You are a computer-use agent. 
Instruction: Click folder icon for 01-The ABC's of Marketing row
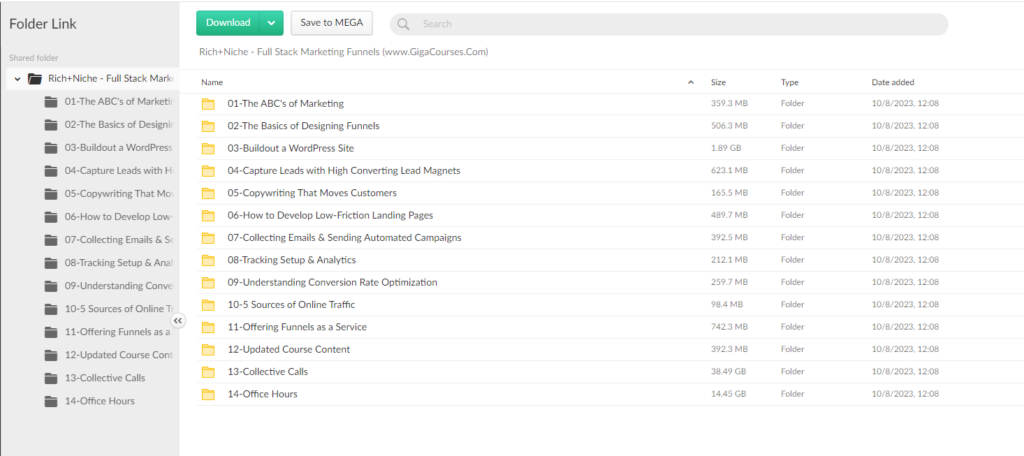click(x=208, y=103)
